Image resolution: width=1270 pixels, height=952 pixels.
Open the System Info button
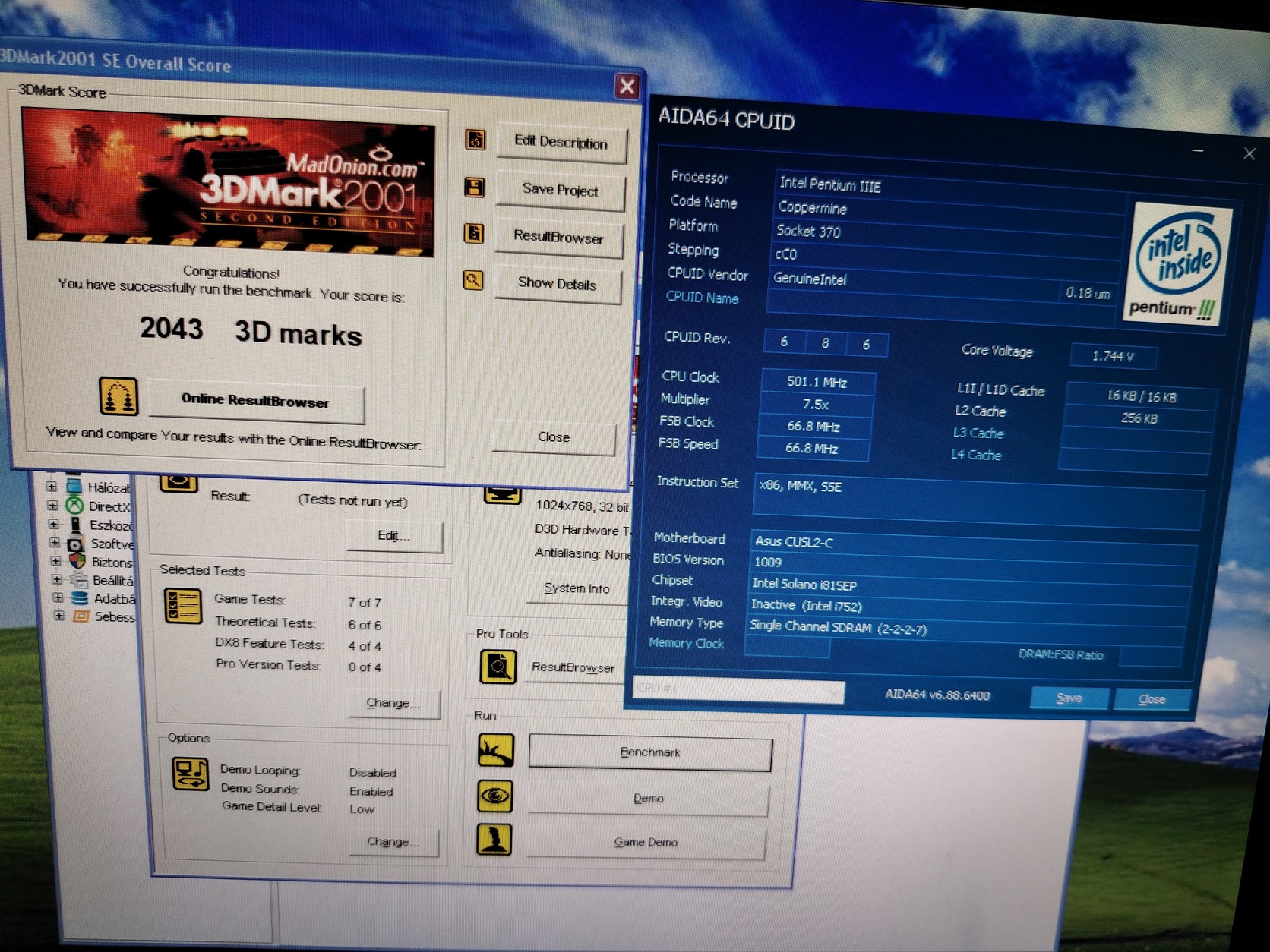tap(577, 588)
